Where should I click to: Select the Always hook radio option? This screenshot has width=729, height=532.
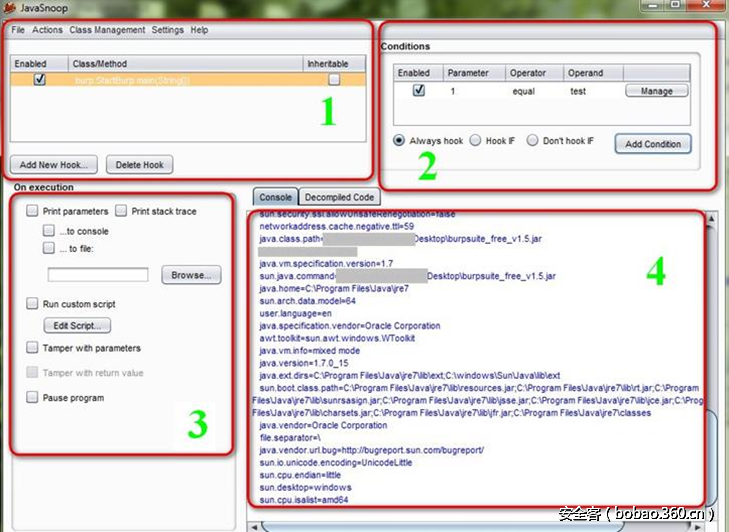pyautogui.click(x=400, y=141)
